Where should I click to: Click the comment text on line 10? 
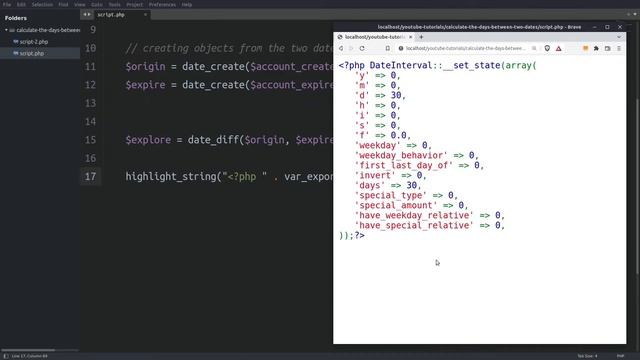click(x=229, y=48)
